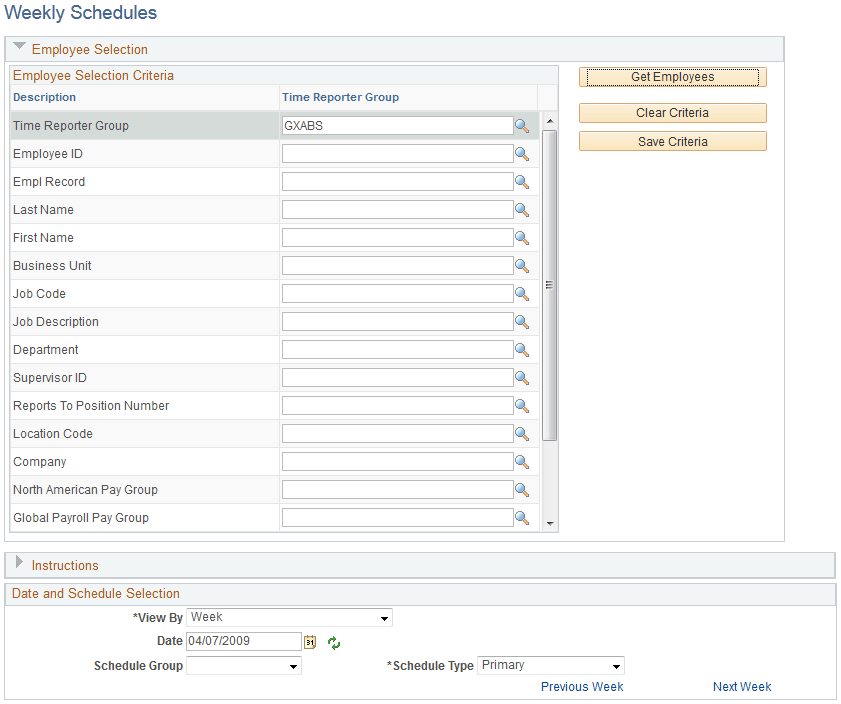
Task: Click the Job Description input field
Action: click(397, 322)
